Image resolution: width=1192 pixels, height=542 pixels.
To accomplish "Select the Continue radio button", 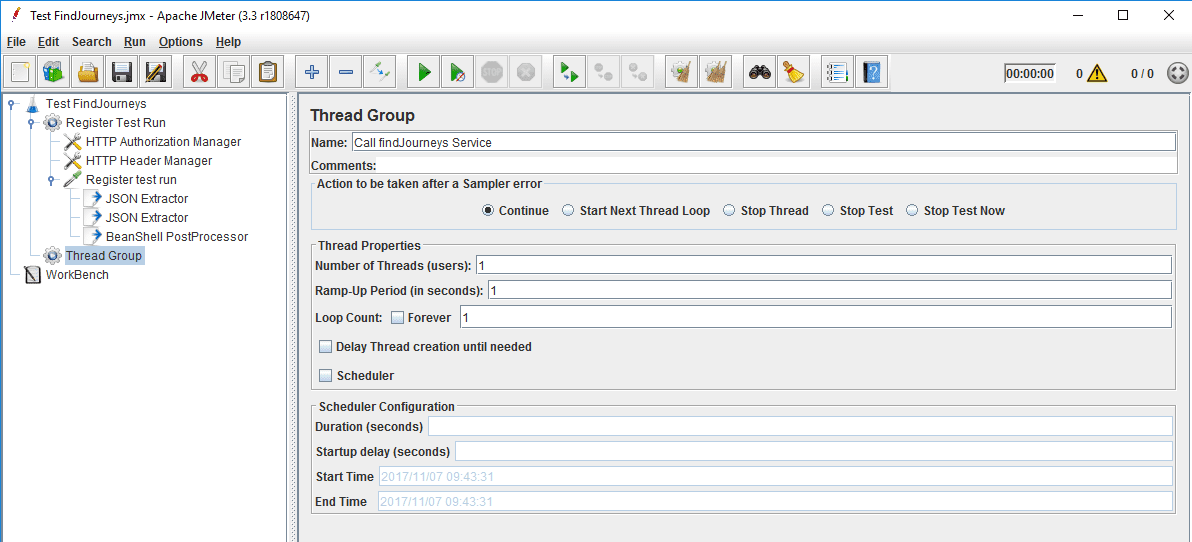I will pos(488,211).
